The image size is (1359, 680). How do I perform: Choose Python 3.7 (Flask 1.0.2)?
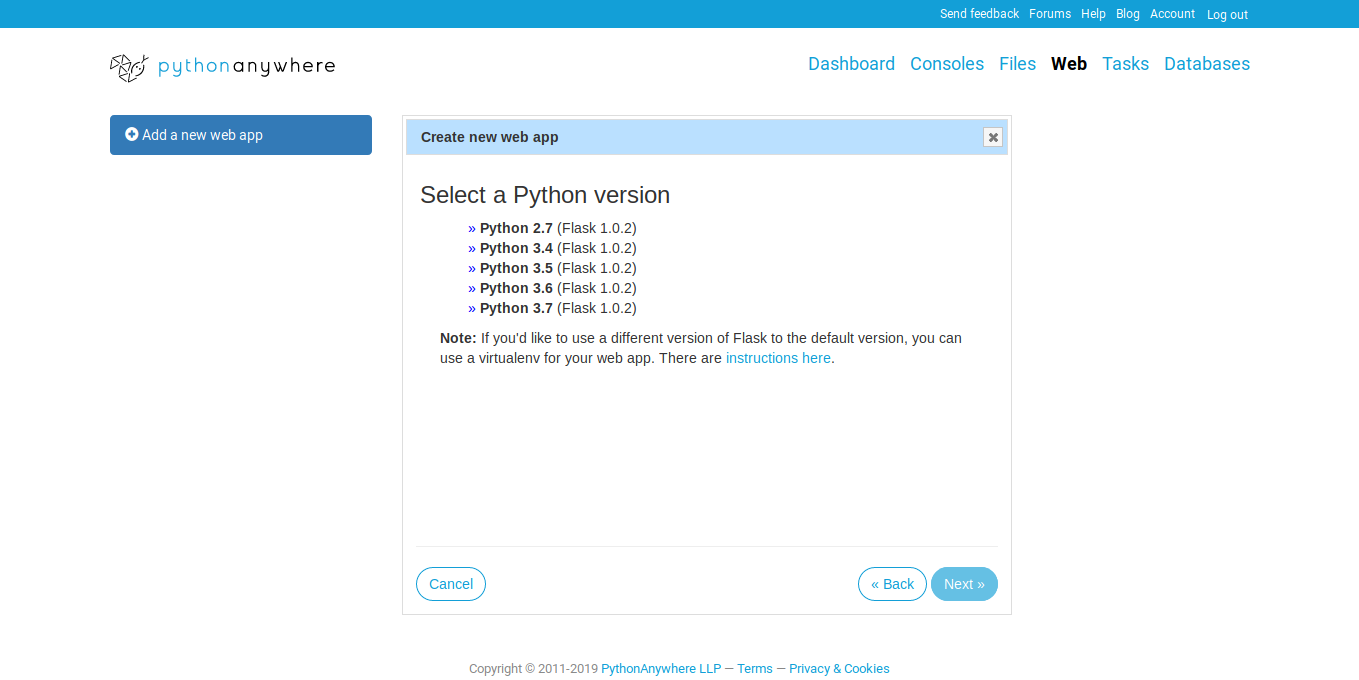point(552,308)
